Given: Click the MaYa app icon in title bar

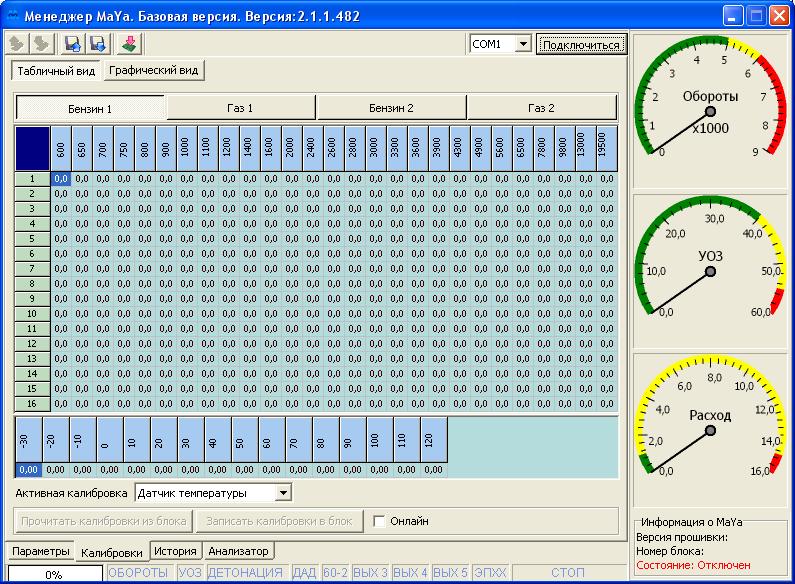Looking at the screenshot, I should click(x=13, y=16).
